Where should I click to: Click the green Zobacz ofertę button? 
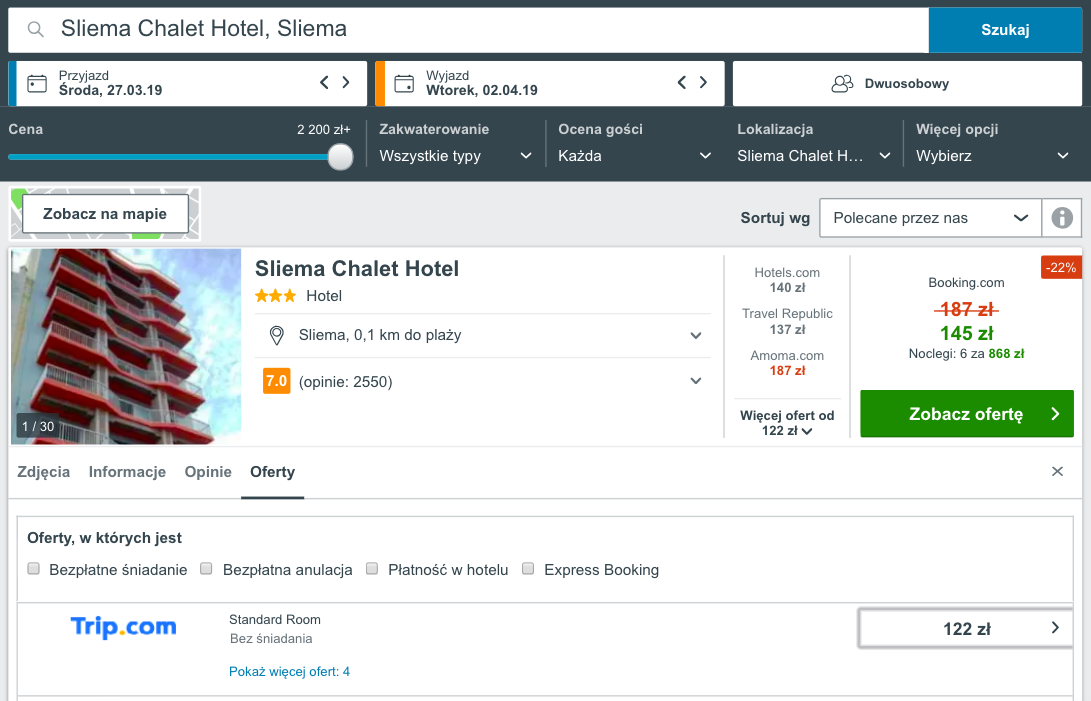click(x=966, y=413)
